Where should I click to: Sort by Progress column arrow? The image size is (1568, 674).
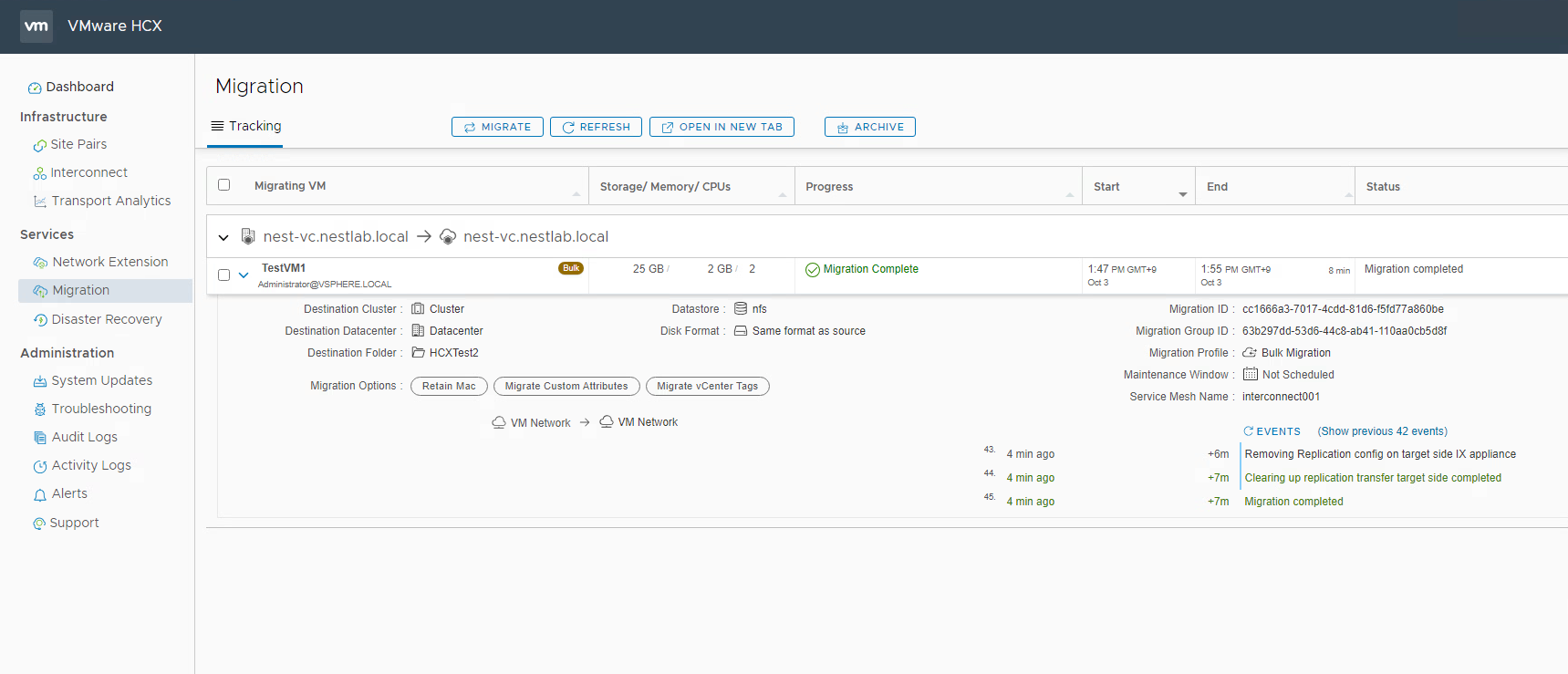pyautogui.click(x=1070, y=194)
